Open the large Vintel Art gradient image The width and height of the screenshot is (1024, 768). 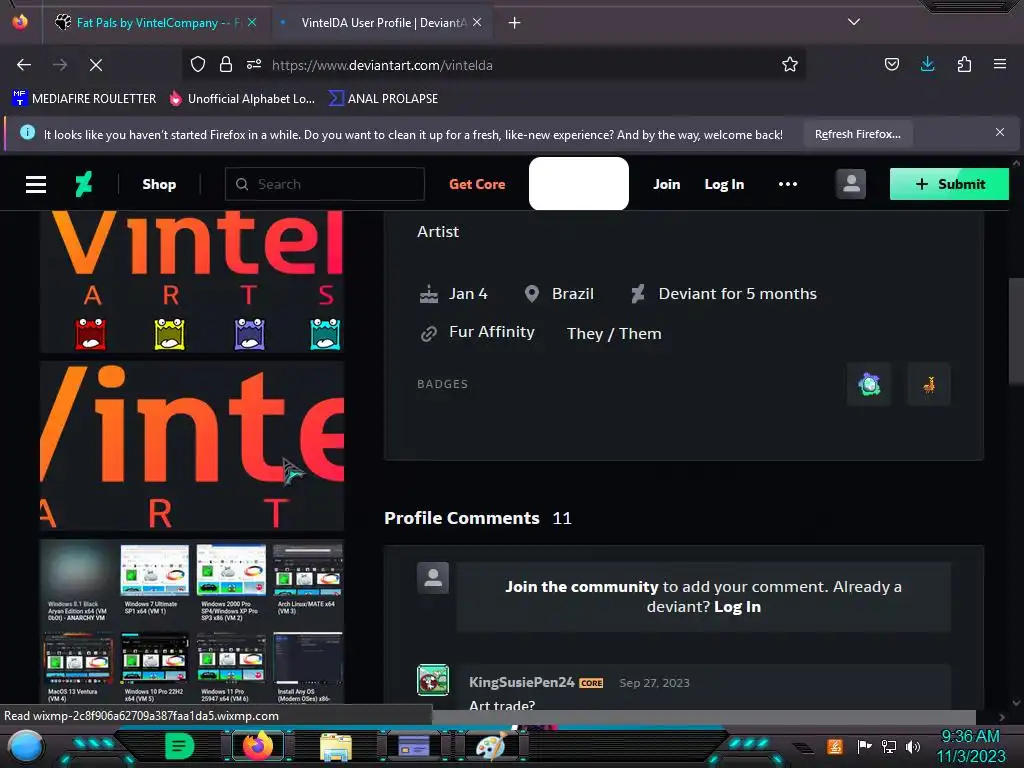192,445
